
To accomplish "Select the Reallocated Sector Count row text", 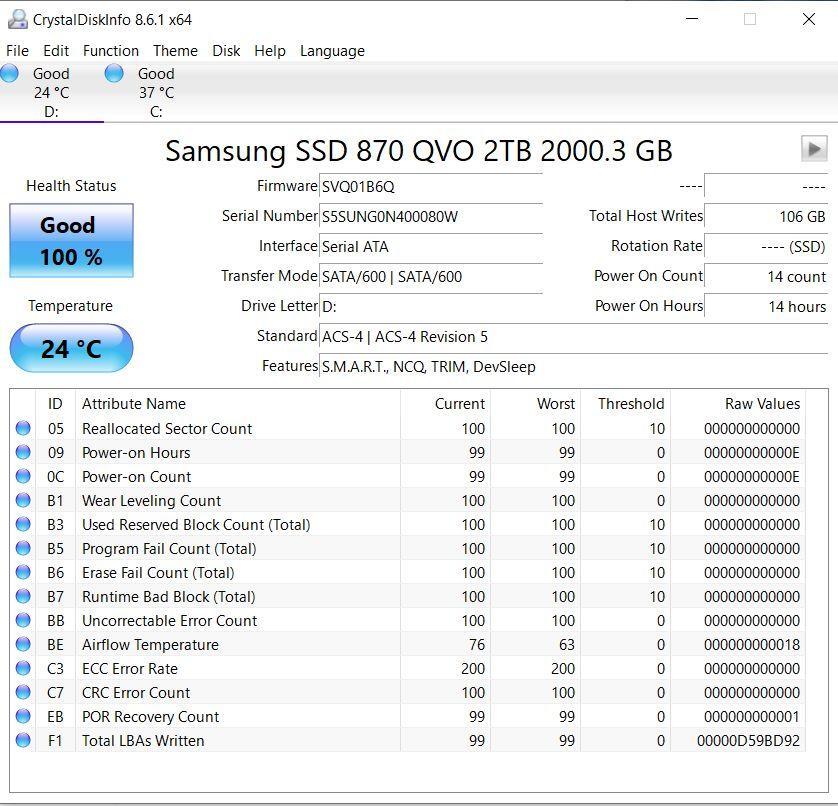I will 167,428.
